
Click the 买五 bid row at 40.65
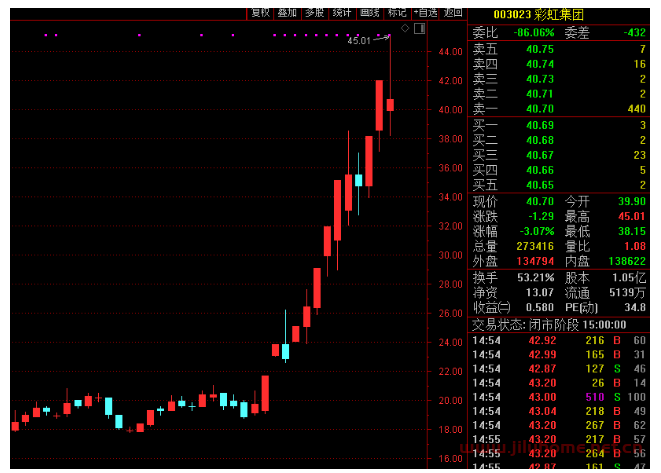pos(558,185)
